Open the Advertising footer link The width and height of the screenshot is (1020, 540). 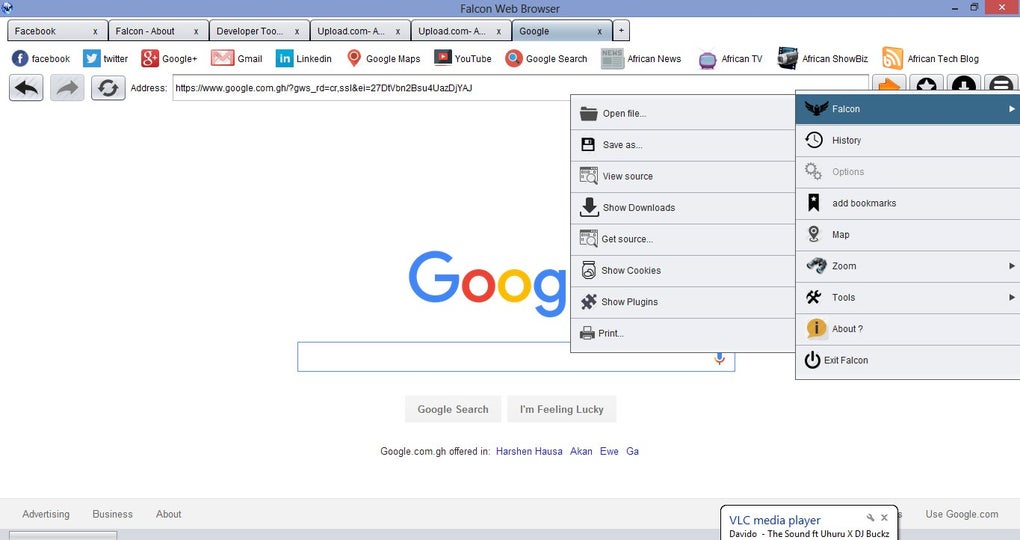pyautogui.click(x=46, y=514)
